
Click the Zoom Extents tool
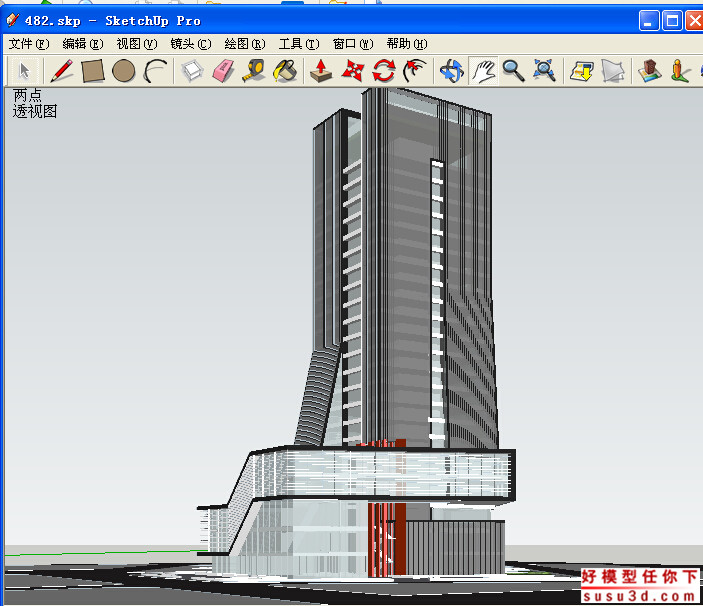544,71
